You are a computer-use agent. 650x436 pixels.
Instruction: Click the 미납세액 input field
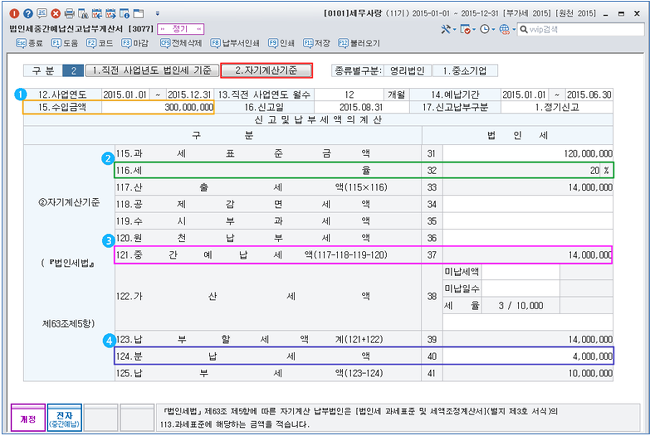520,272
